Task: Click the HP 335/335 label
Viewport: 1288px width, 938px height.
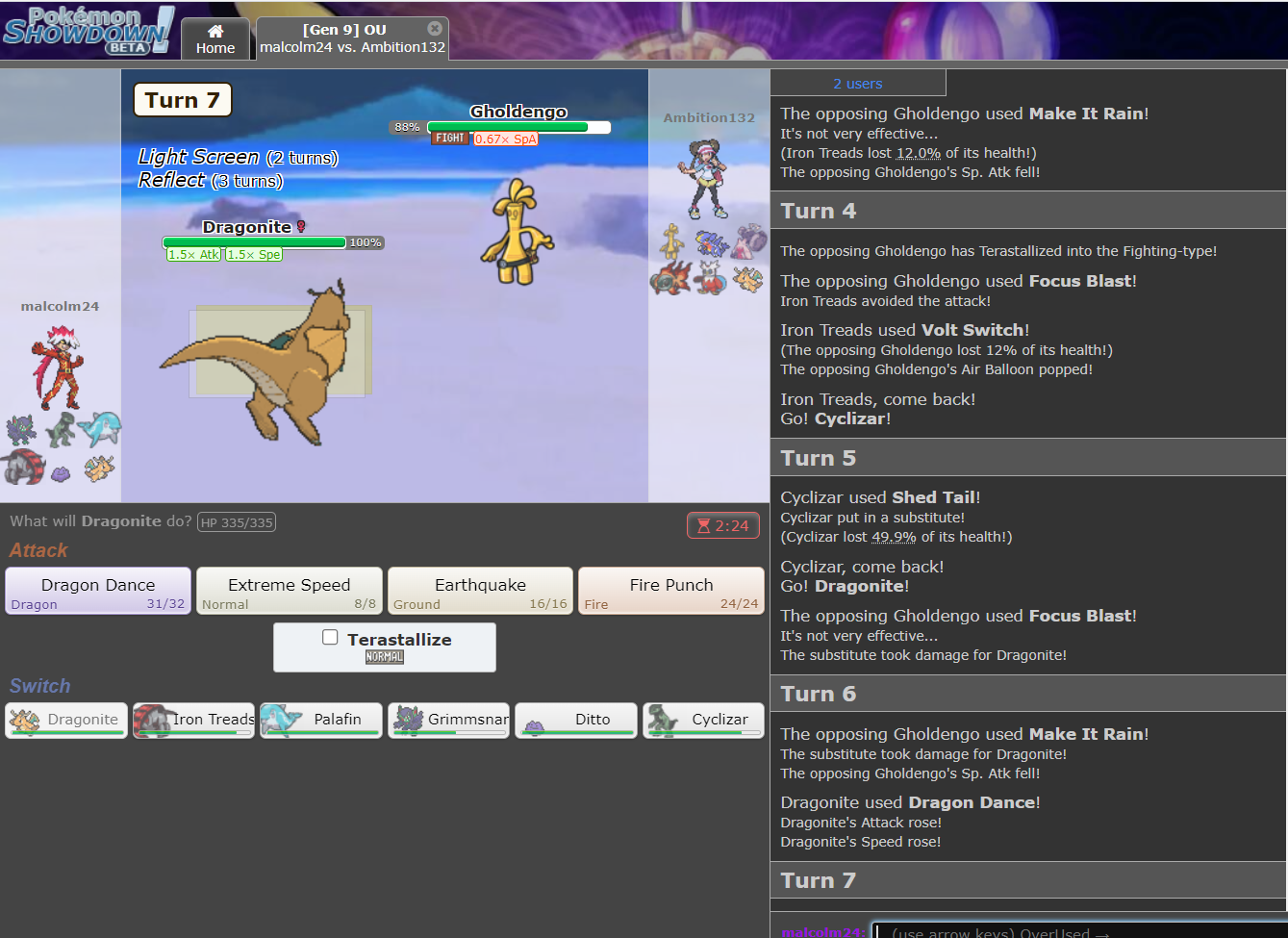Action: tap(237, 522)
